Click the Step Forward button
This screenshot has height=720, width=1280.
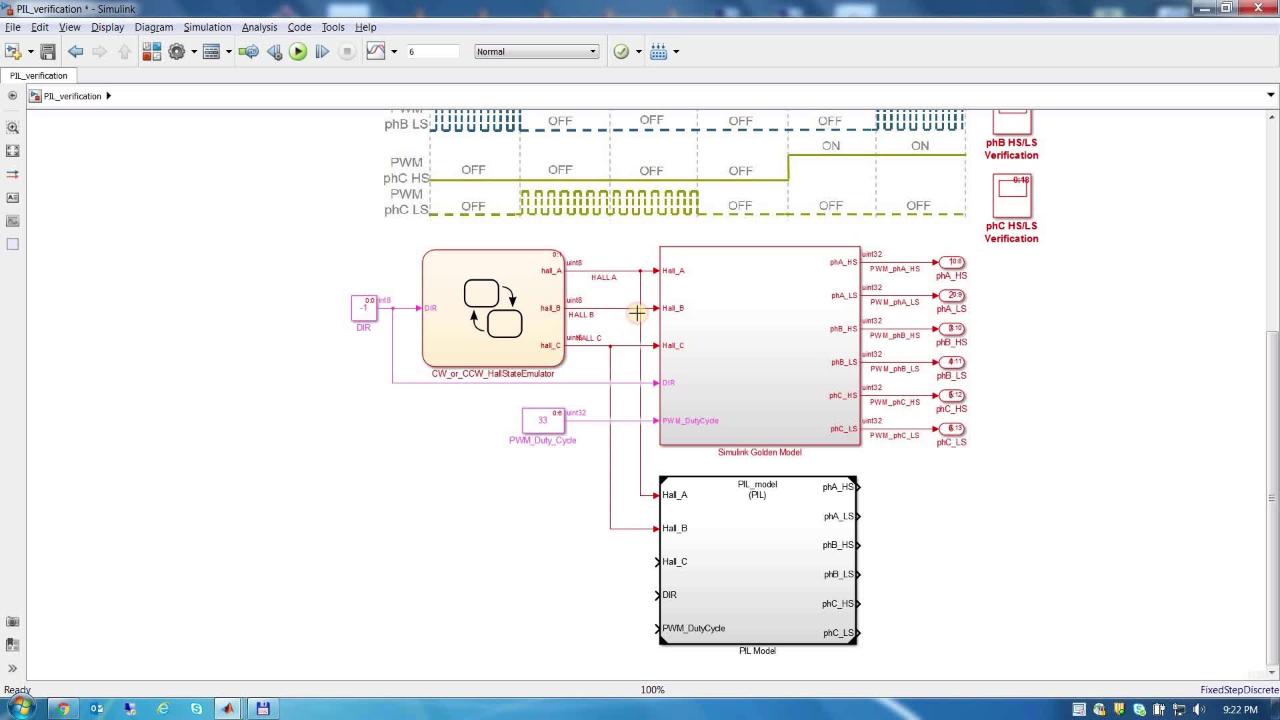coord(322,52)
